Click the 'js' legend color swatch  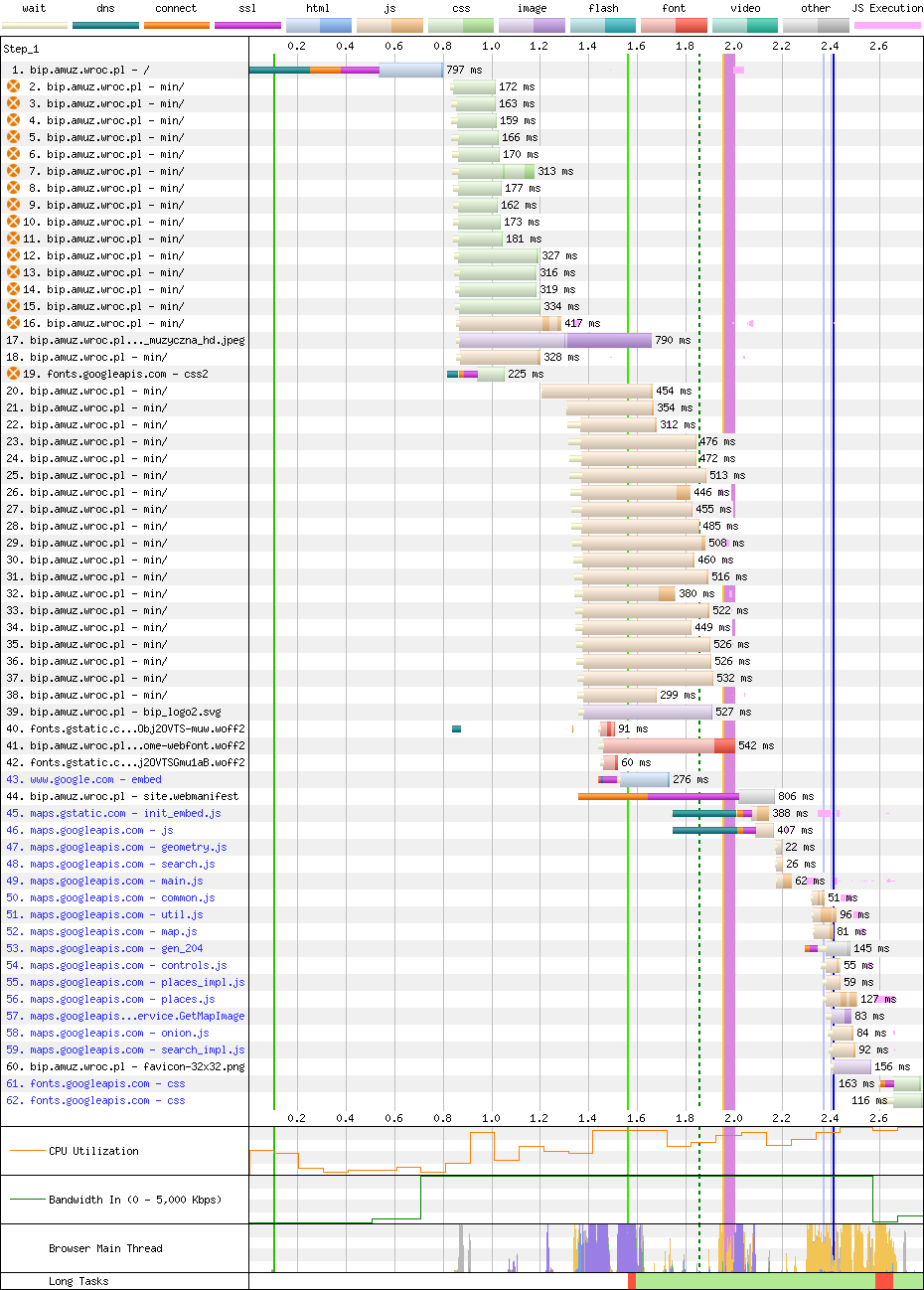tap(389, 25)
